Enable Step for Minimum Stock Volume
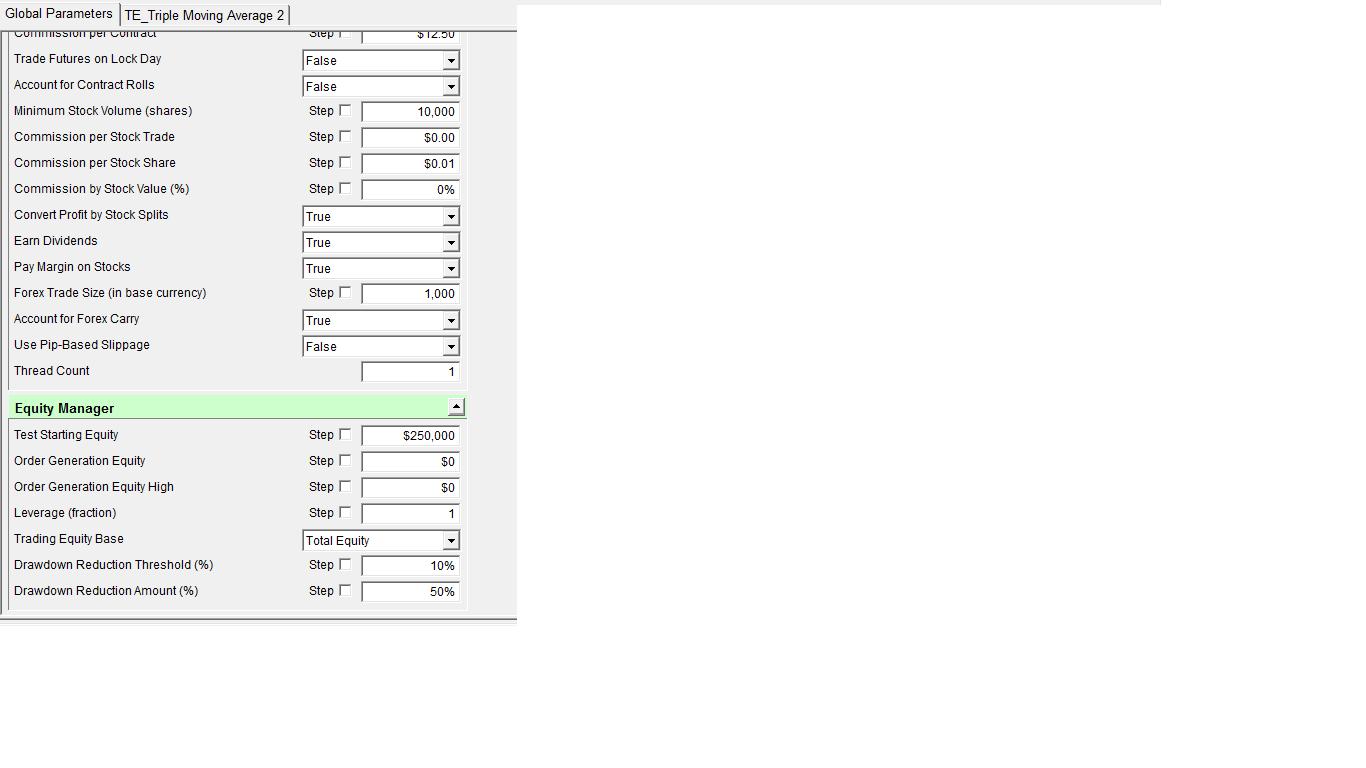Viewport: 1366px width, 768px height. click(345, 111)
